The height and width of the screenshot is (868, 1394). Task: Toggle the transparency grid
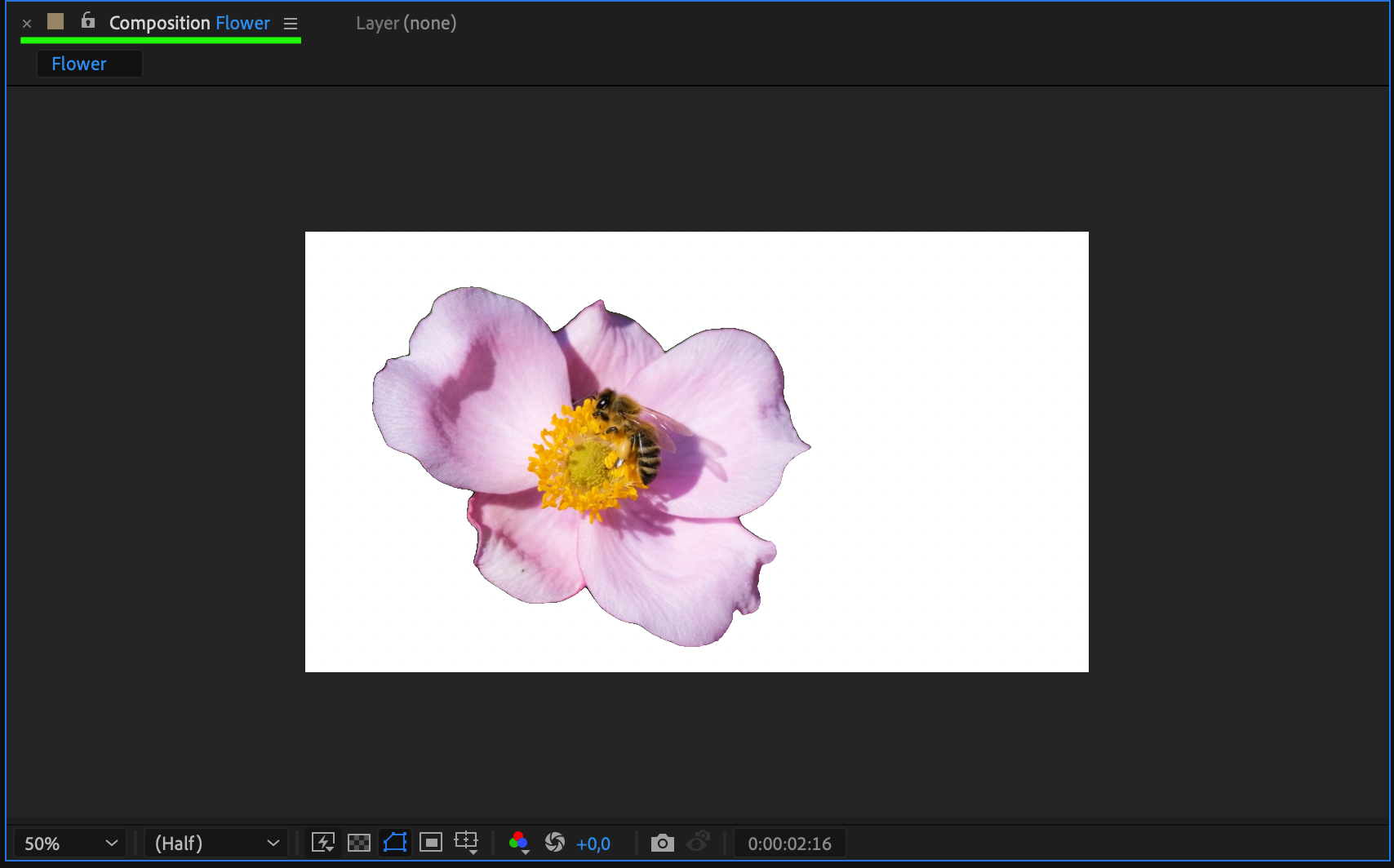[359, 843]
